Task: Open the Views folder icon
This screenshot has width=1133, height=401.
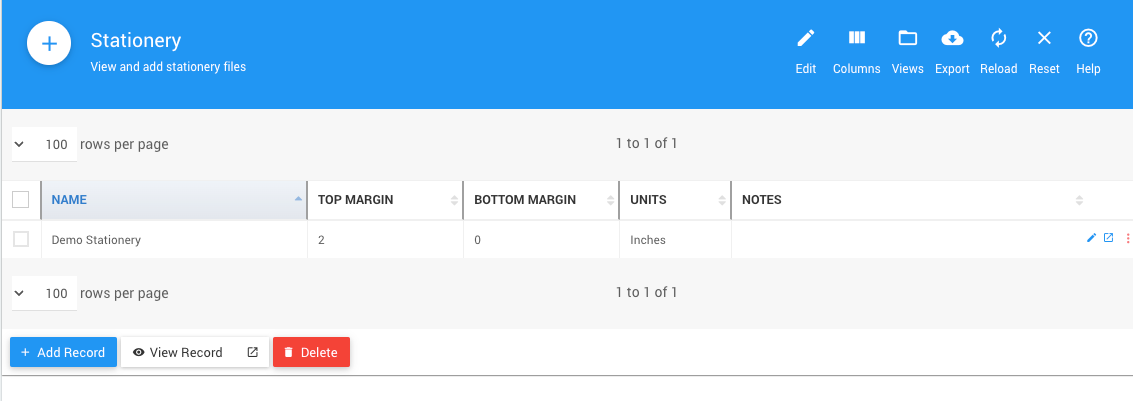Action: tap(907, 39)
